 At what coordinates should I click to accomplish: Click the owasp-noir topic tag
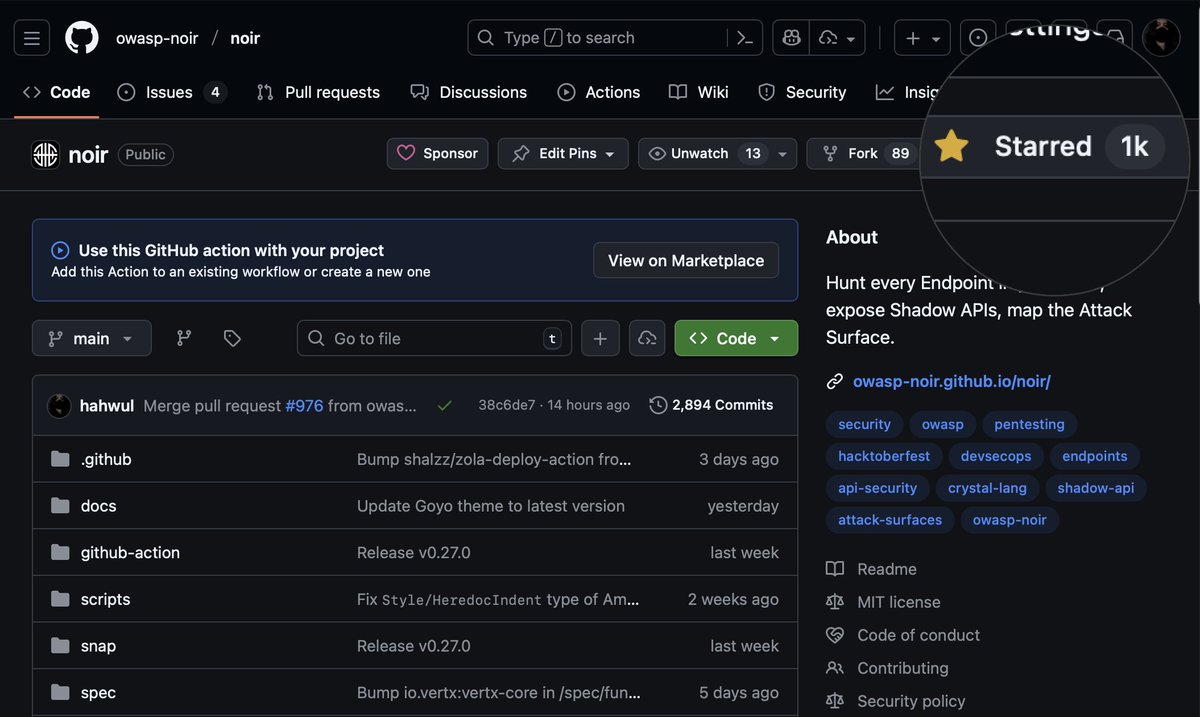1009,520
